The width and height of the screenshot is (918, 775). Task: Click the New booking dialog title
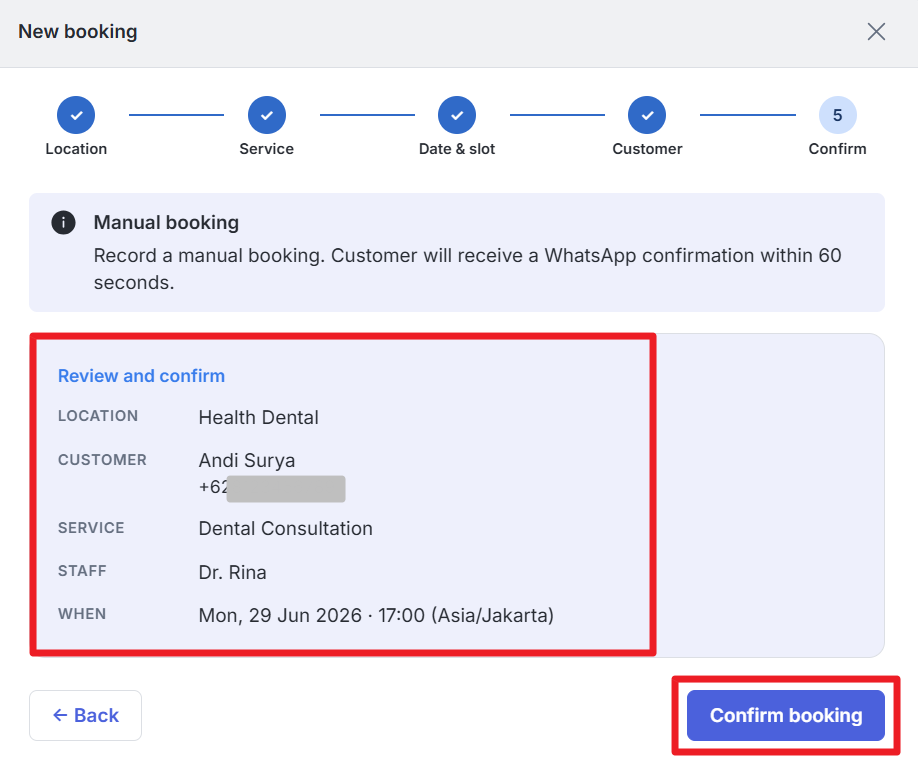pos(78,32)
